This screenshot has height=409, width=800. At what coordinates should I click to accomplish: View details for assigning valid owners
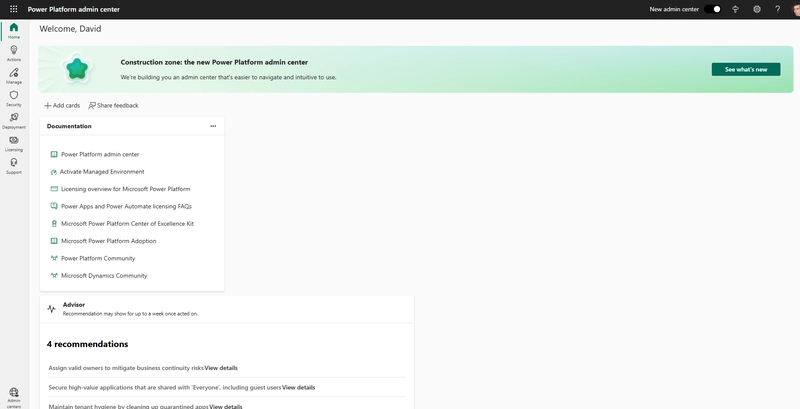(x=221, y=368)
